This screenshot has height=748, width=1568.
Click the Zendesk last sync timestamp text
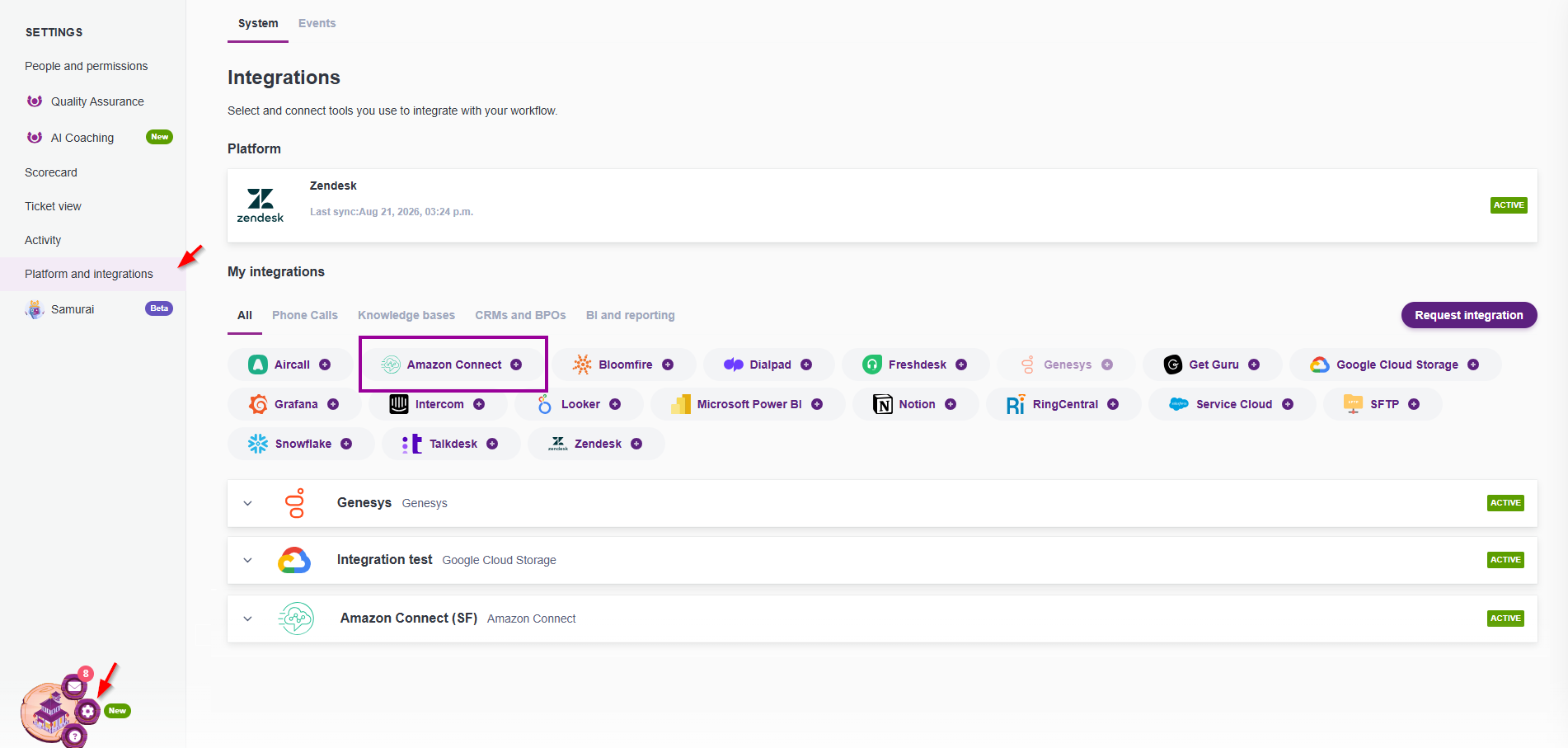[x=392, y=212]
